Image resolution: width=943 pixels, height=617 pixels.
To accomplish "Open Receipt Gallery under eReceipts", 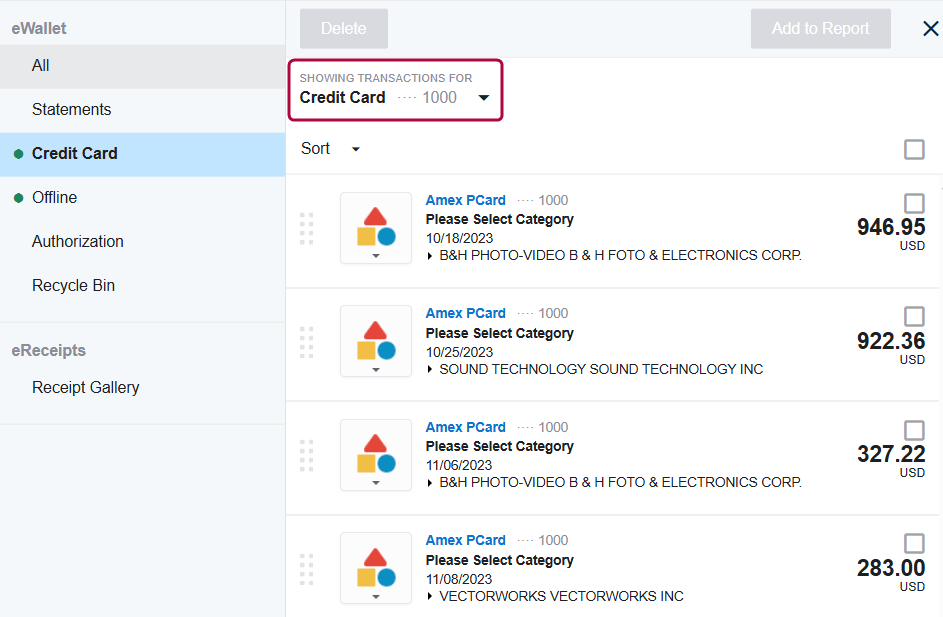I will [85, 388].
